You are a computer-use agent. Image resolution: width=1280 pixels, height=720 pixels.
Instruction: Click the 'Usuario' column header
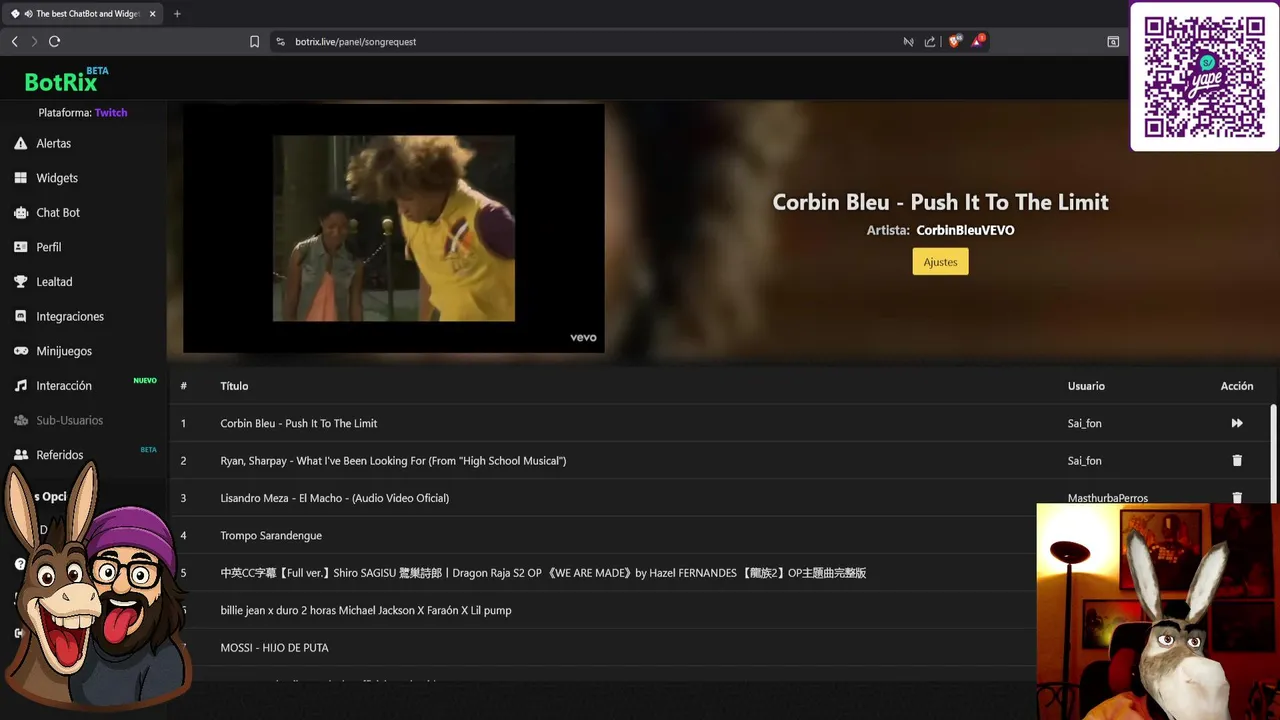[1086, 386]
